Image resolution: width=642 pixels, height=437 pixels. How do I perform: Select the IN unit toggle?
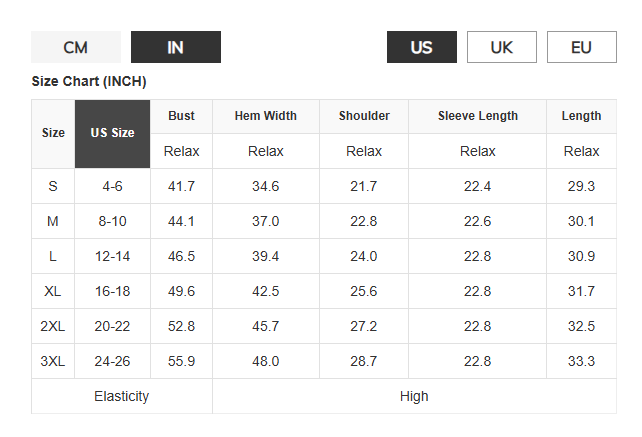coord(175,47)
